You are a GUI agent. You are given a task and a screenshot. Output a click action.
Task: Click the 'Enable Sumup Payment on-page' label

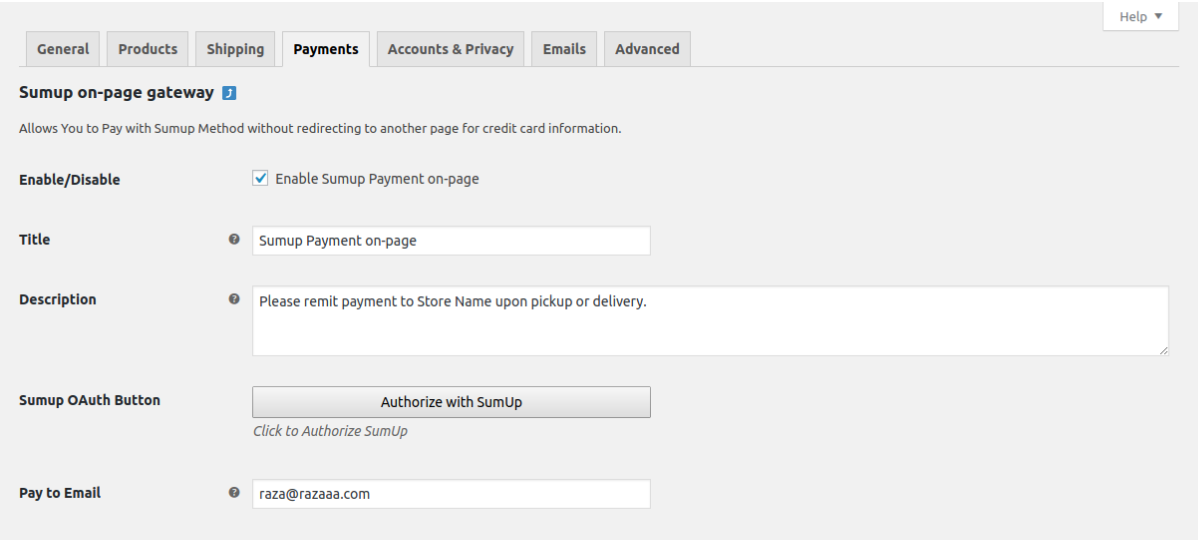click(x=377, y=179)
